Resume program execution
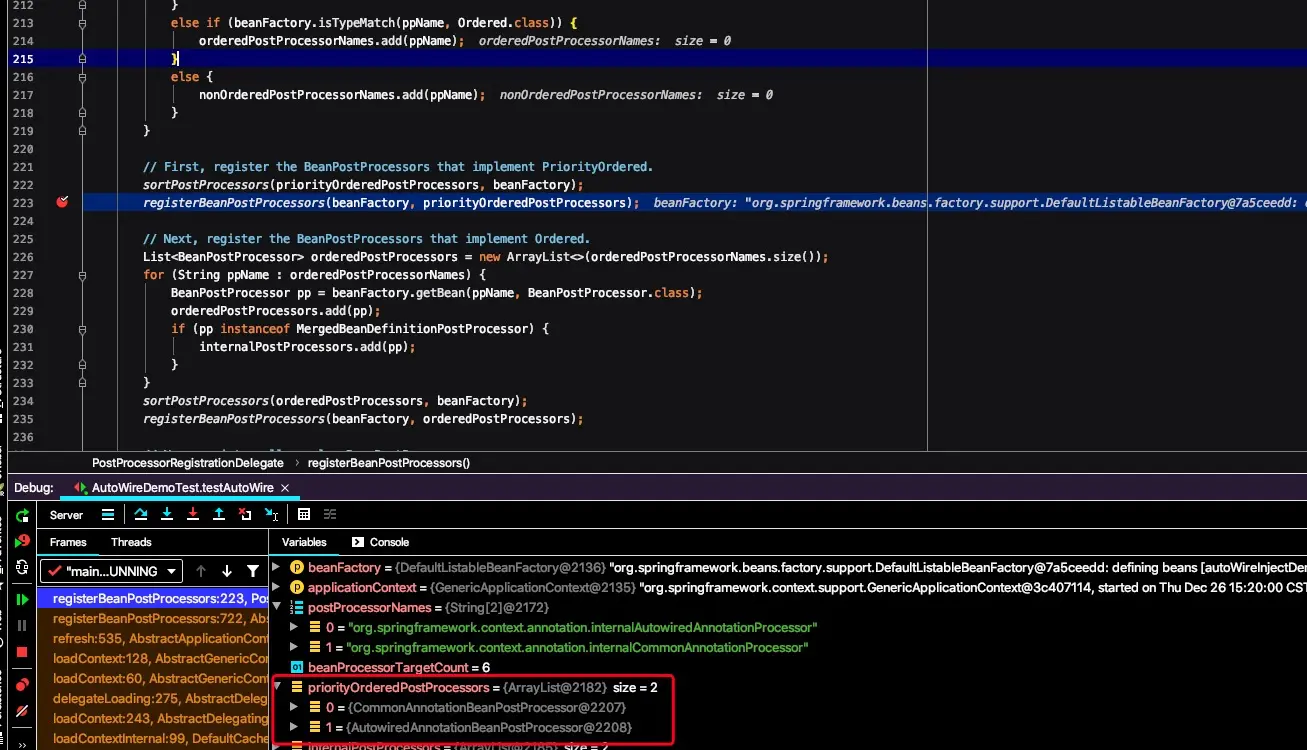 pos(22,599)
